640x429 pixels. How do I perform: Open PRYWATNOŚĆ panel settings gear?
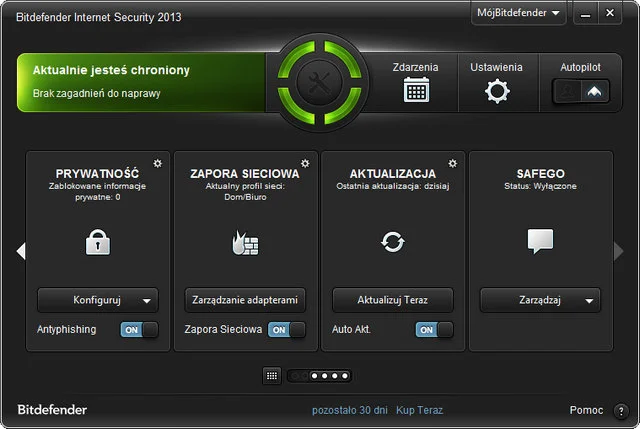[x=158, y=163]
